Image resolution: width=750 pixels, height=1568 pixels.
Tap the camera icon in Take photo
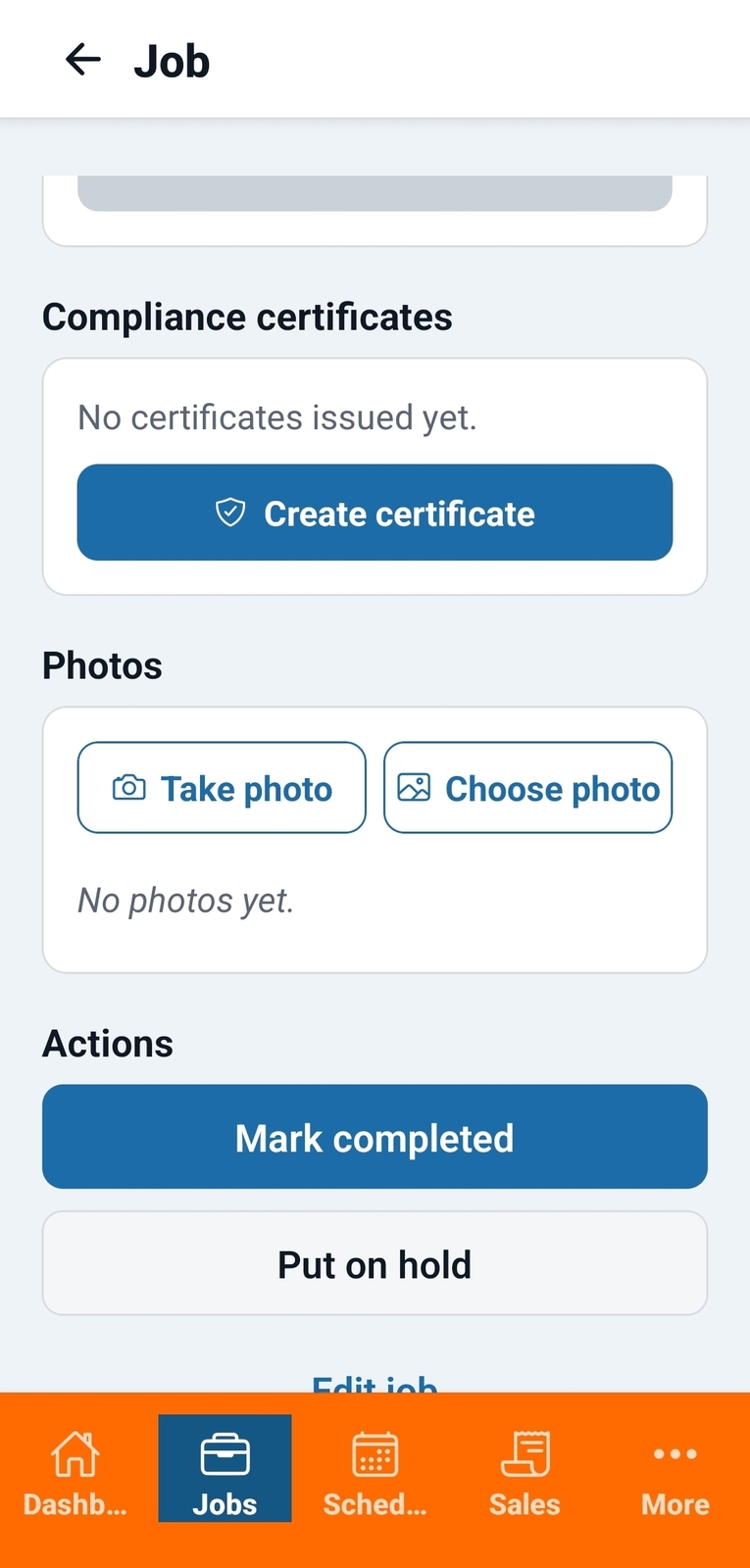[x=129, y=788]
